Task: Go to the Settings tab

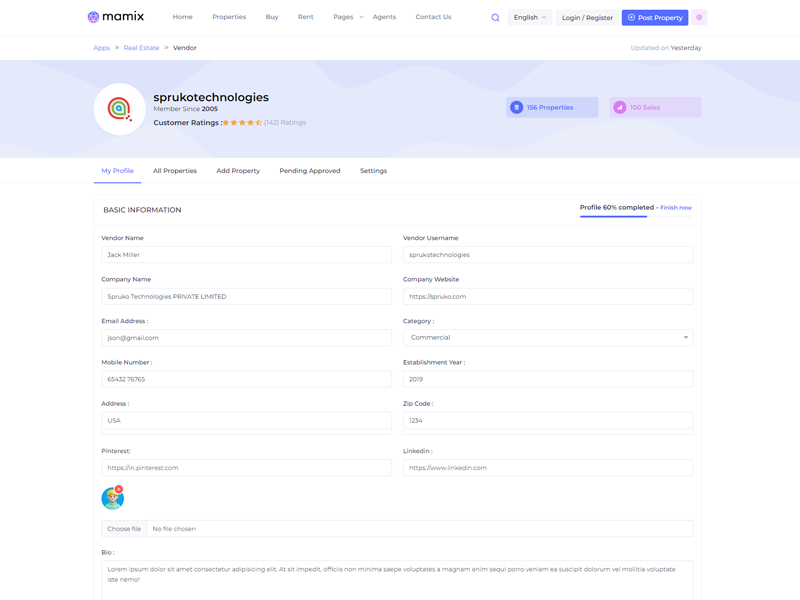Action: click(x=373, y=171)
